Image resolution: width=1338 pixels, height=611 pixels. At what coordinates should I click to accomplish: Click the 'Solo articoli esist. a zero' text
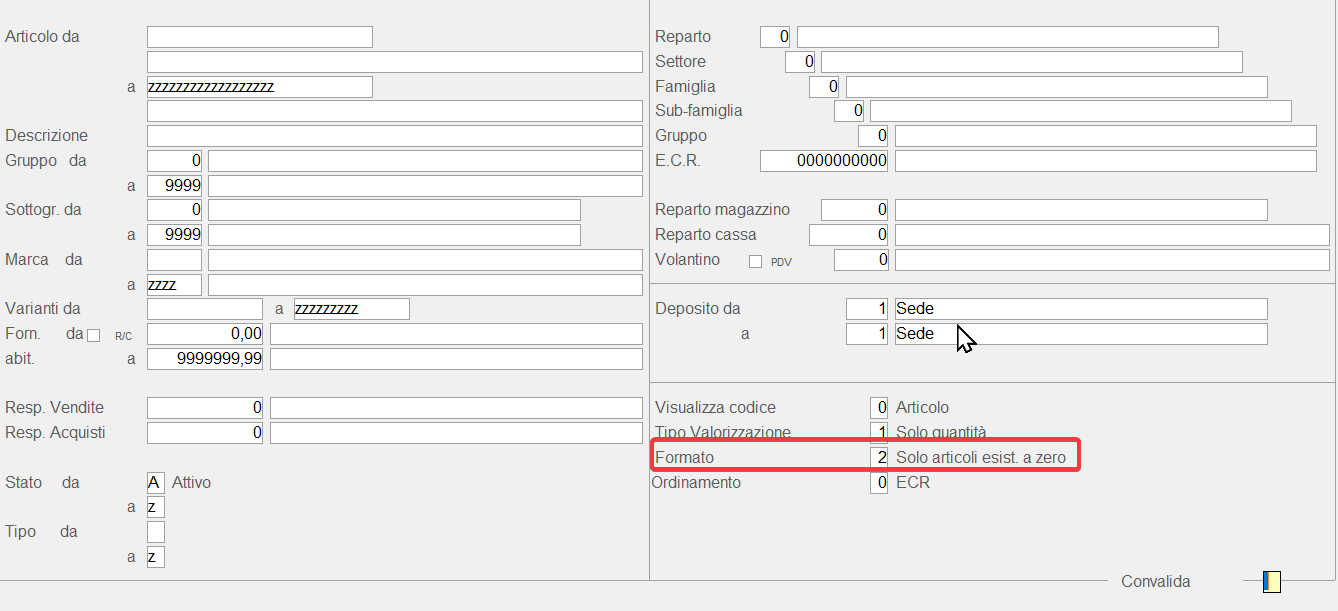(981, 458)
